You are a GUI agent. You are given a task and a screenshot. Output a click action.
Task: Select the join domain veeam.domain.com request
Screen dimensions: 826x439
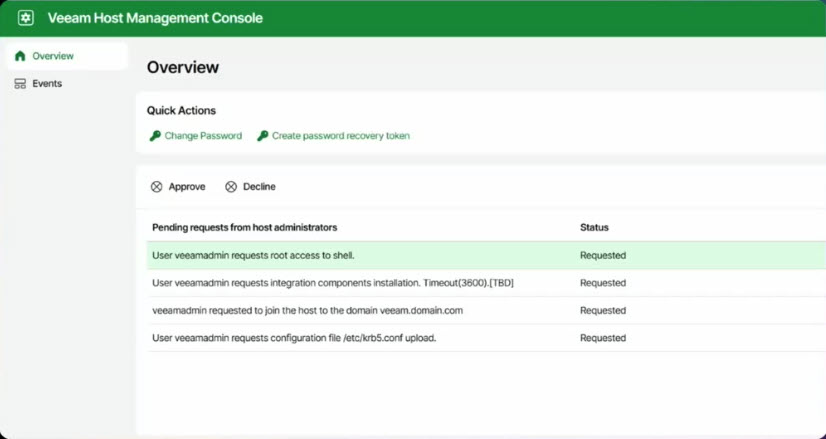point(486,310)
